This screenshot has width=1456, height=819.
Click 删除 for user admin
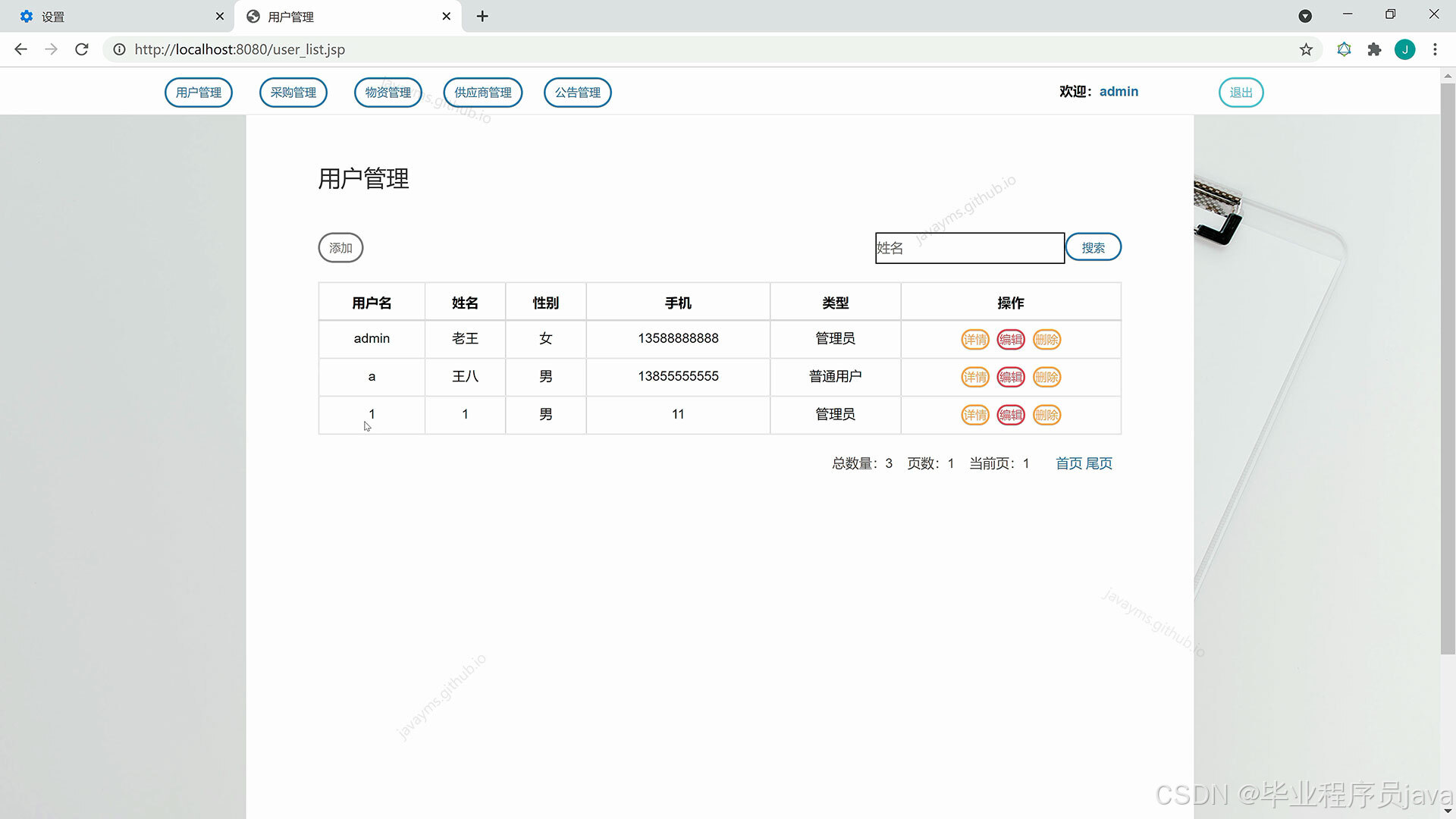[x=1046, y=339]
